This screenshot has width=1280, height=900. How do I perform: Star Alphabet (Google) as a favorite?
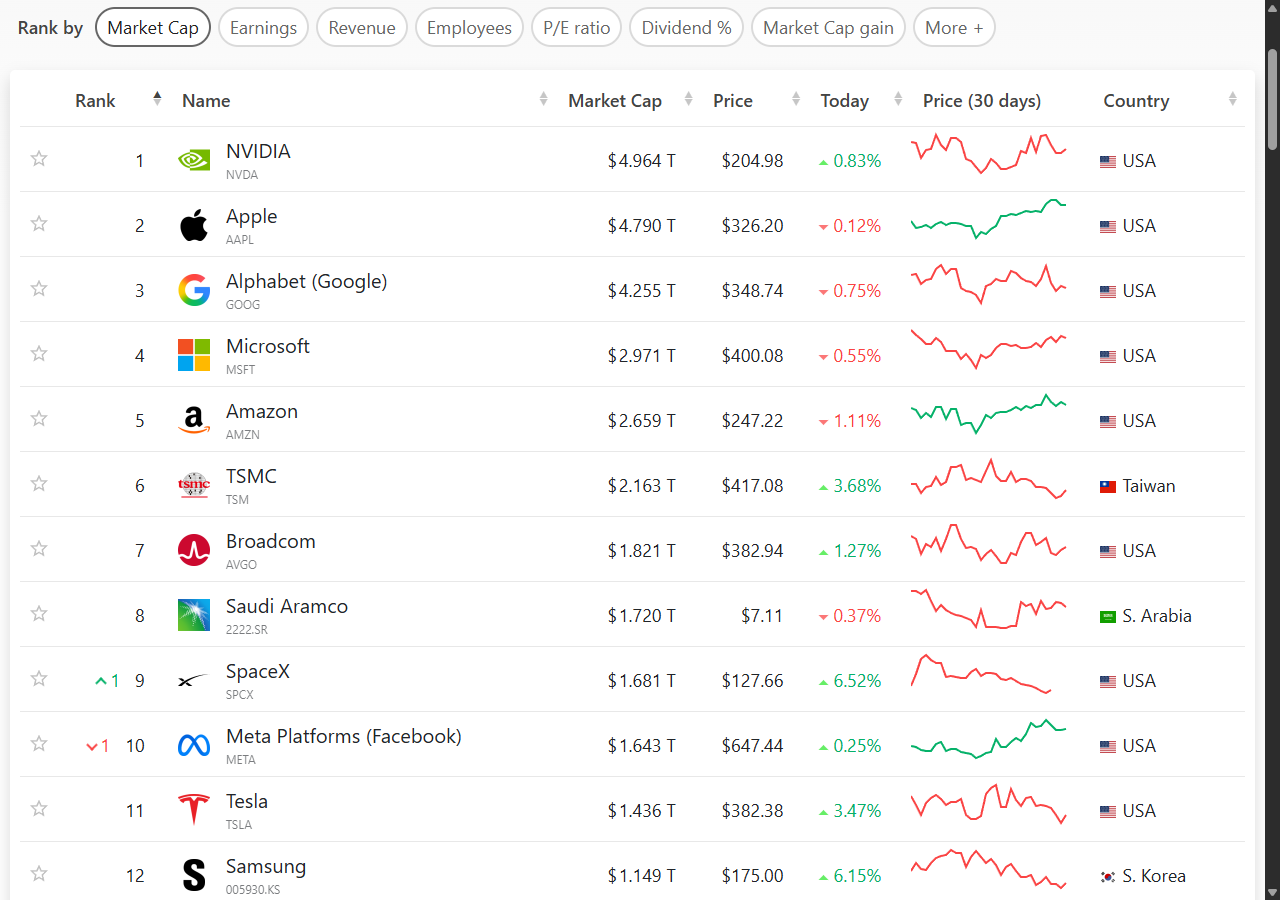tap(39, 288)
